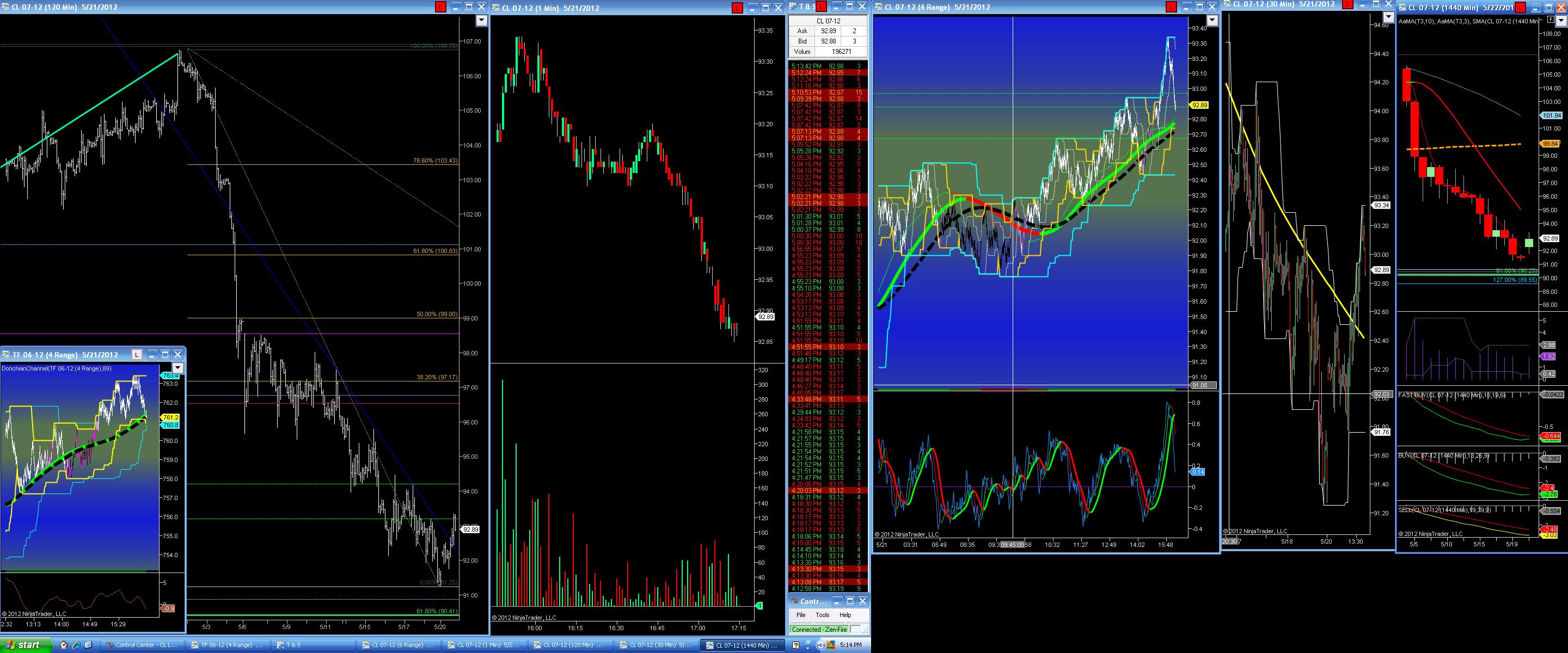This screenshot has height=653, width=1568.
Task: Click the warning tray icon next to the clock
Action: [x=831, y=645]
